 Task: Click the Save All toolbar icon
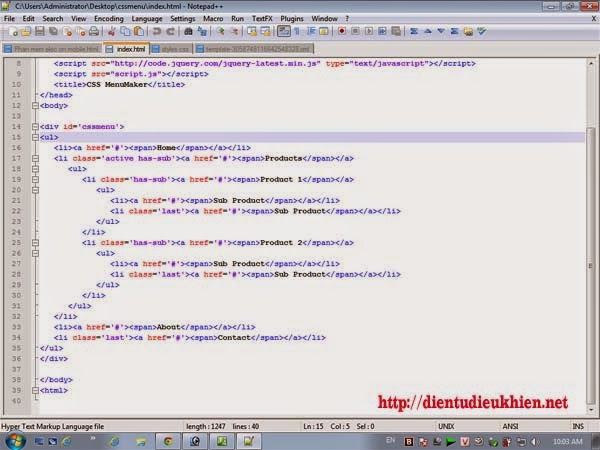pos(54,32)
